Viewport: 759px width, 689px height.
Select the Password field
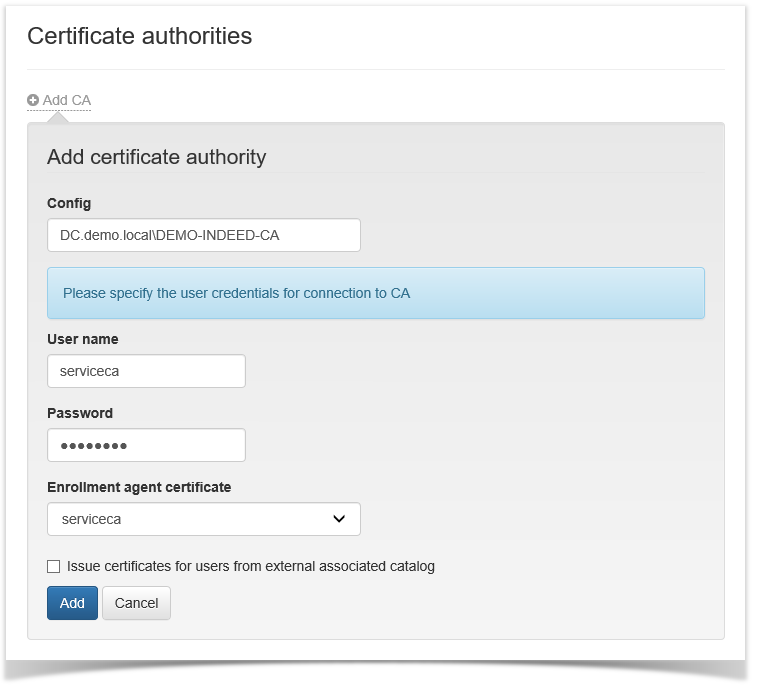click(146, 445)
